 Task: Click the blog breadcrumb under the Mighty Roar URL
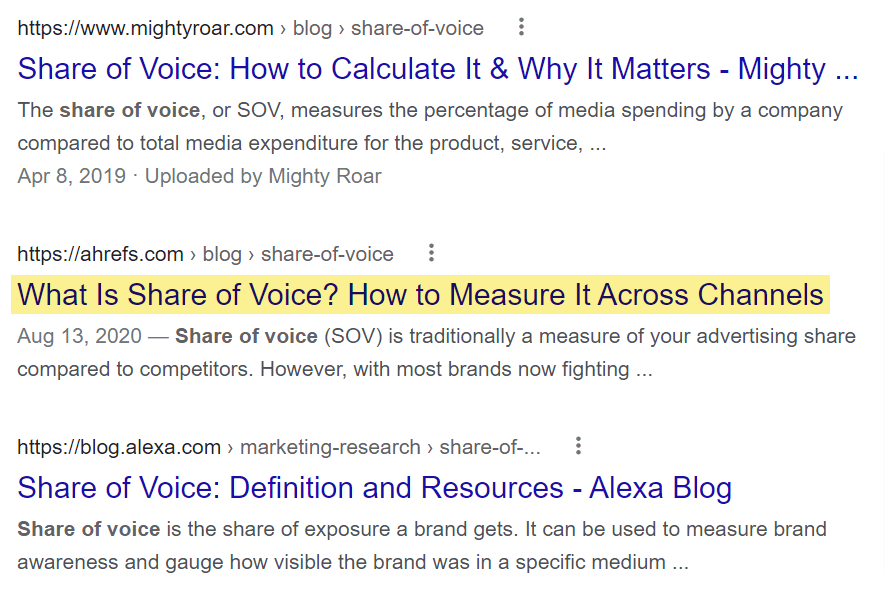point(312,28)
